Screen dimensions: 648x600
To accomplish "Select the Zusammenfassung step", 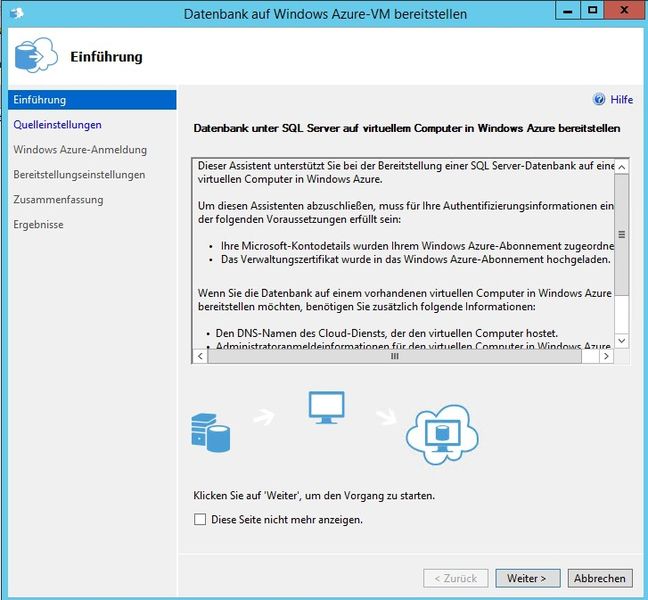I will tap(58, 200).
